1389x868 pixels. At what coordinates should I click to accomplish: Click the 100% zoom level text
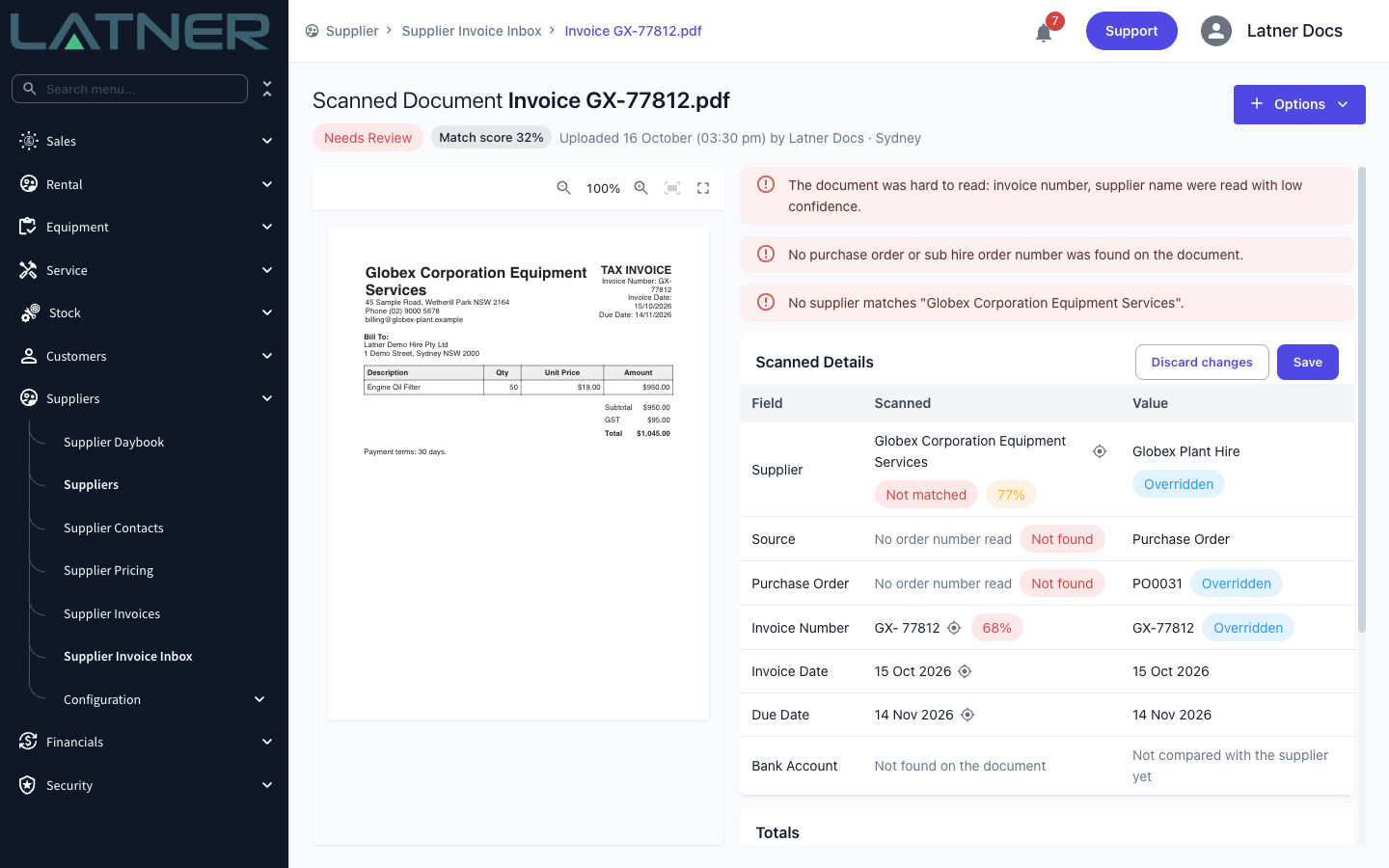(603, 189)
